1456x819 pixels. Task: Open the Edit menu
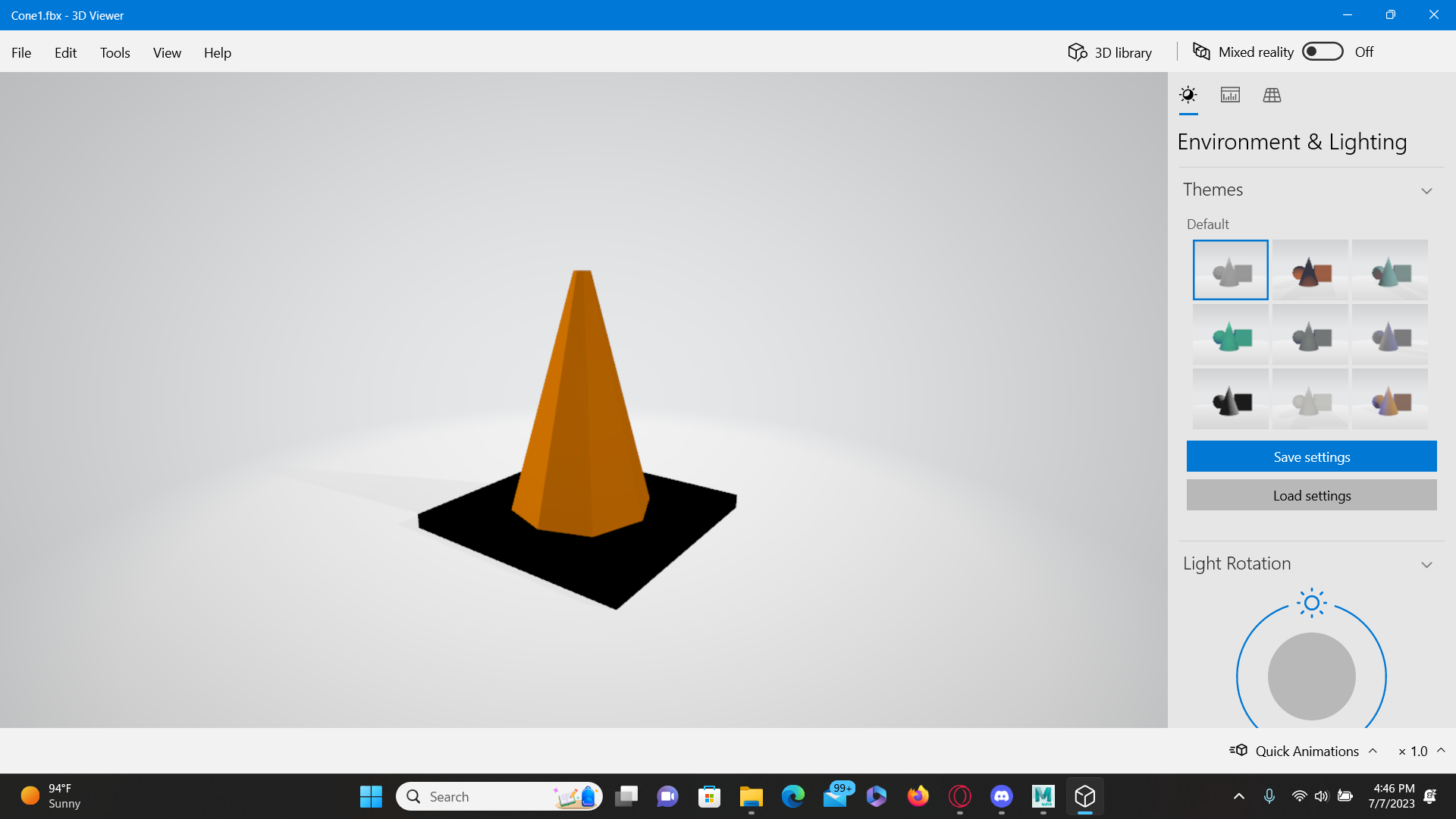pos(65,52)
